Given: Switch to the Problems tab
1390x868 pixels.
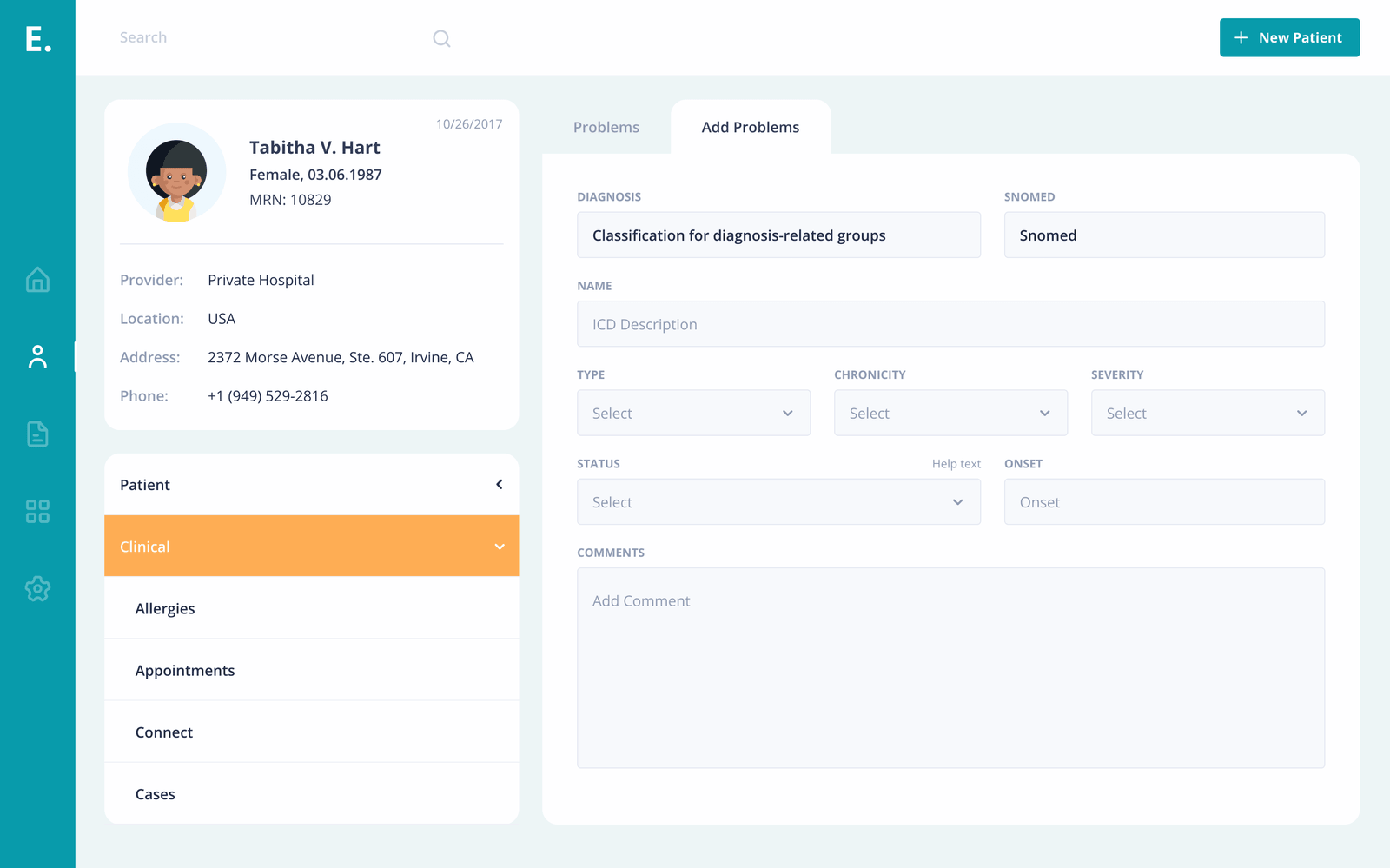Looking at the screenshot, I should click(x=606, y=128).
